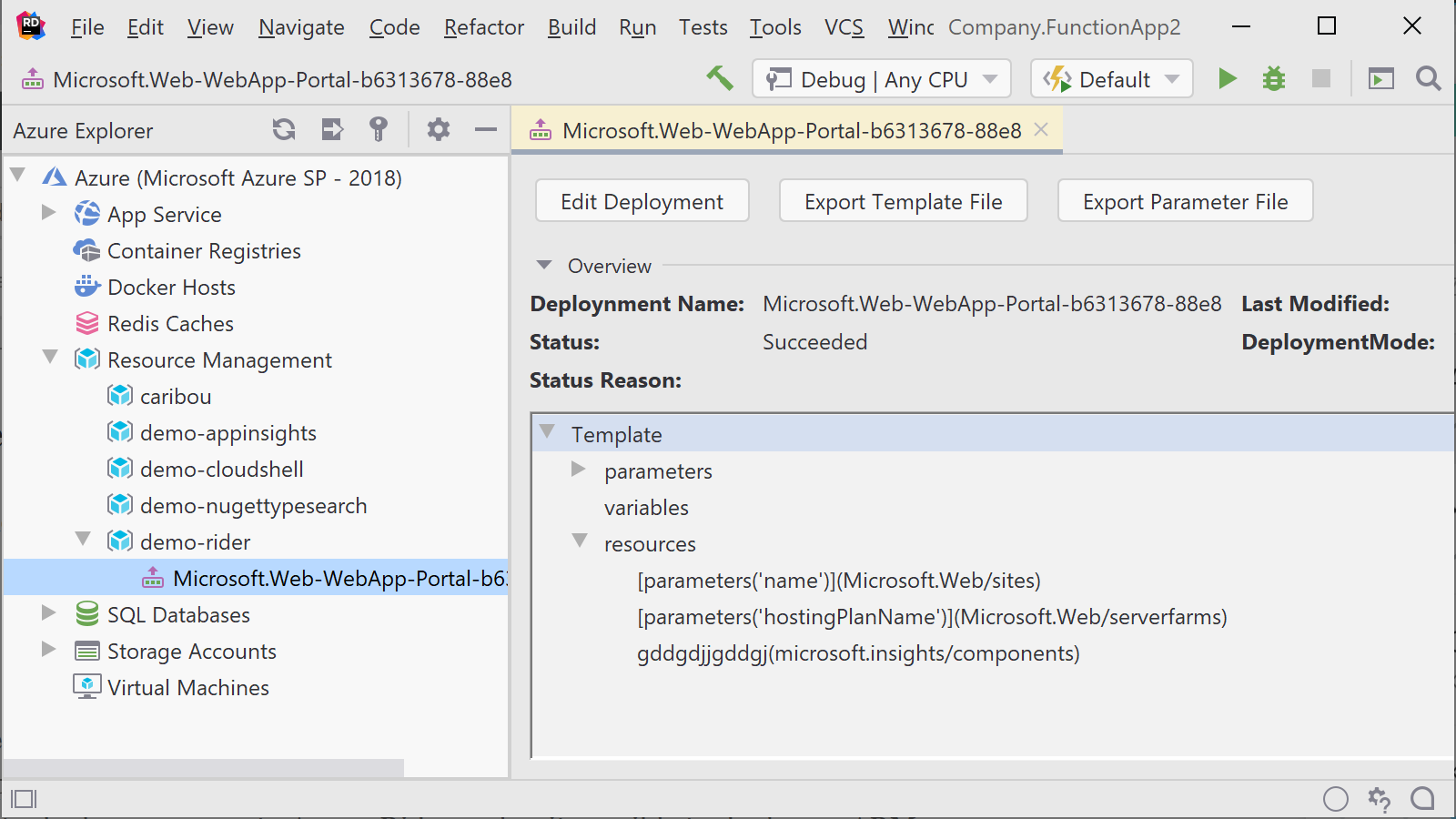Viewport: 1456px width, 819px height.
Task: Open the Debug | Any CPU configuration dropdown
Action: pos(882,79)
